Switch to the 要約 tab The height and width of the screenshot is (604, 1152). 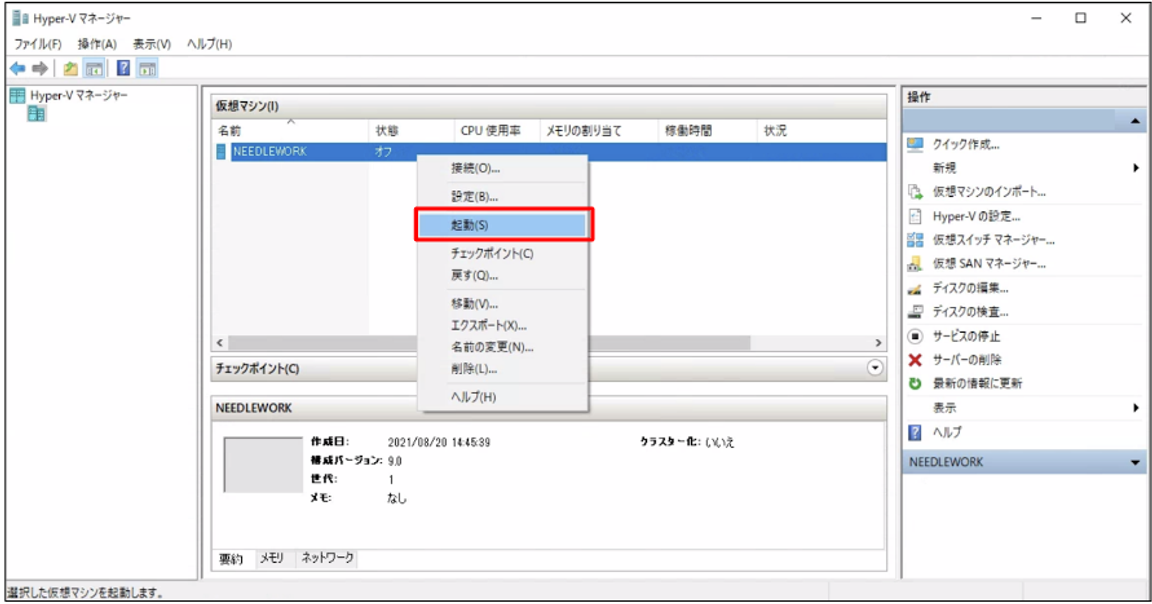coord(231,559)
